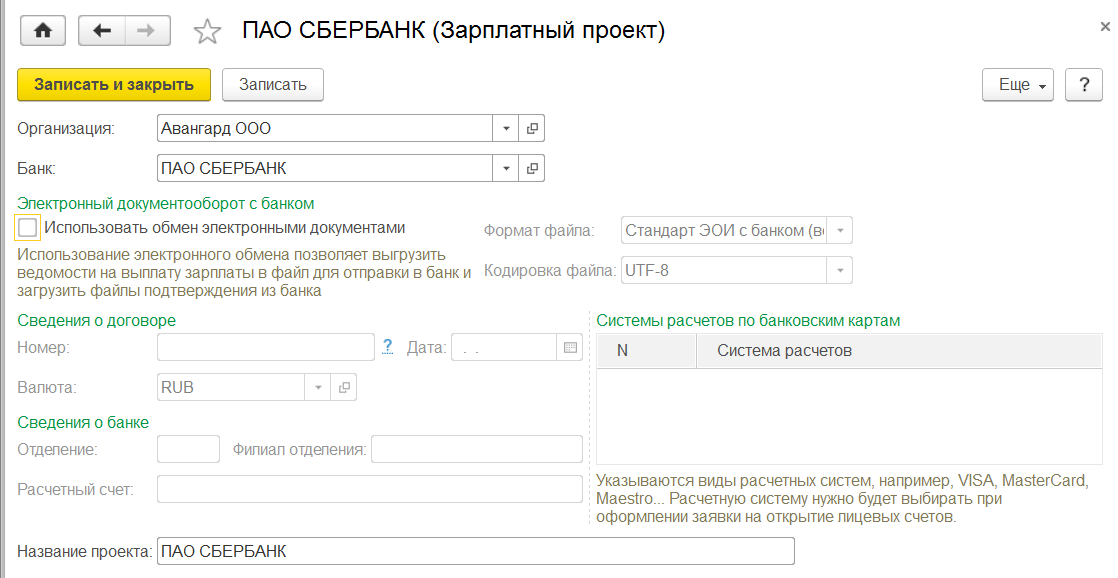Enable Использовать обмен электронными документами checkbox

(28, 228)
